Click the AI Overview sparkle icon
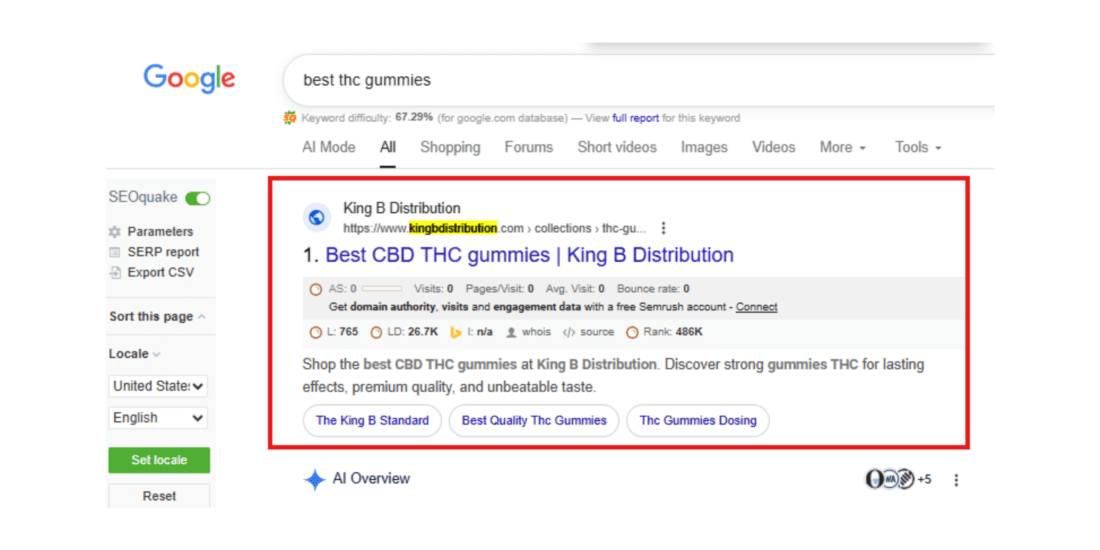 315,480
